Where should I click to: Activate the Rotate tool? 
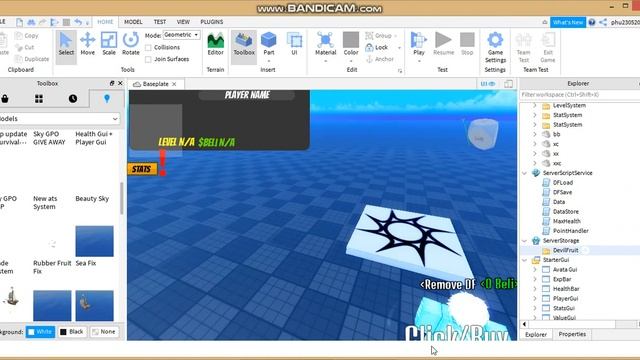[x=131, y=44]
